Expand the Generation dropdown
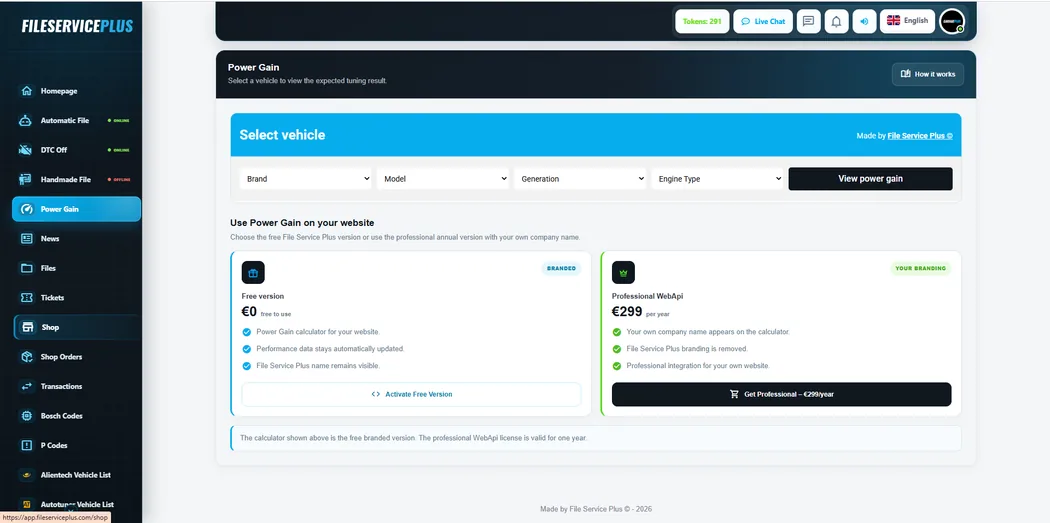The image size is (1050, 523). click(x=580, y=179)
